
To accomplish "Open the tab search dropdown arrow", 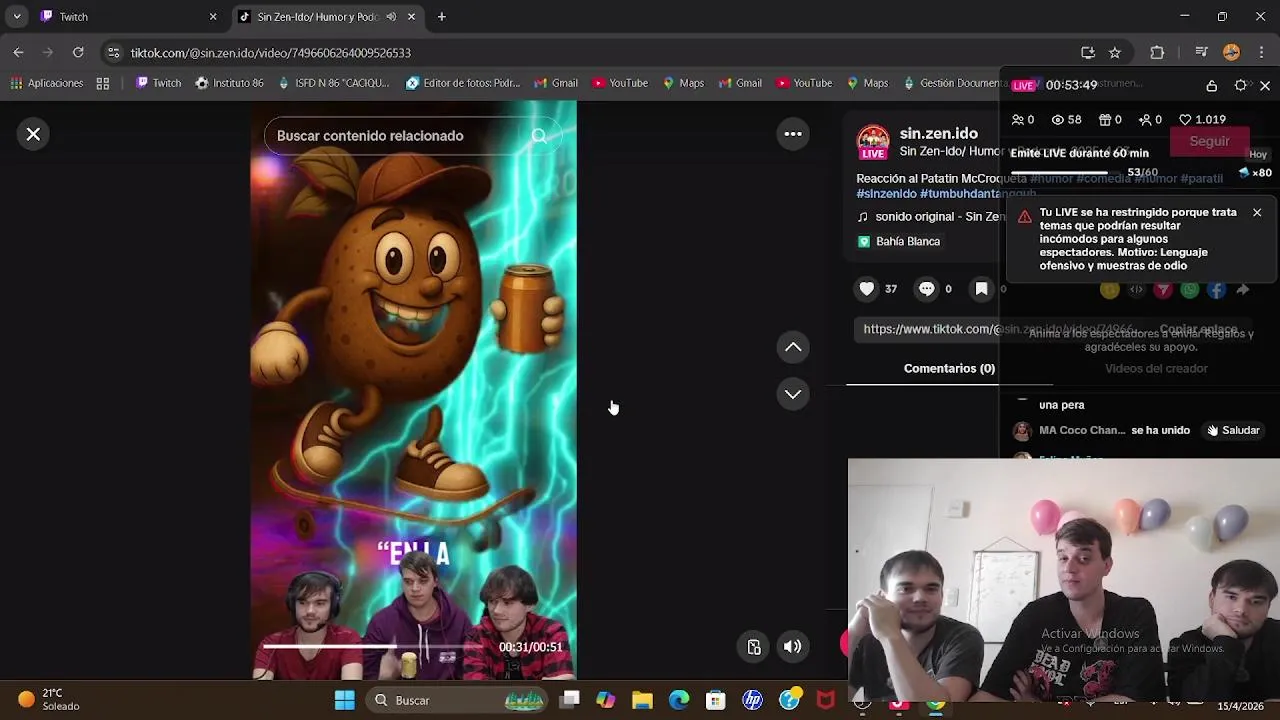I will click(x=16, y=17).
